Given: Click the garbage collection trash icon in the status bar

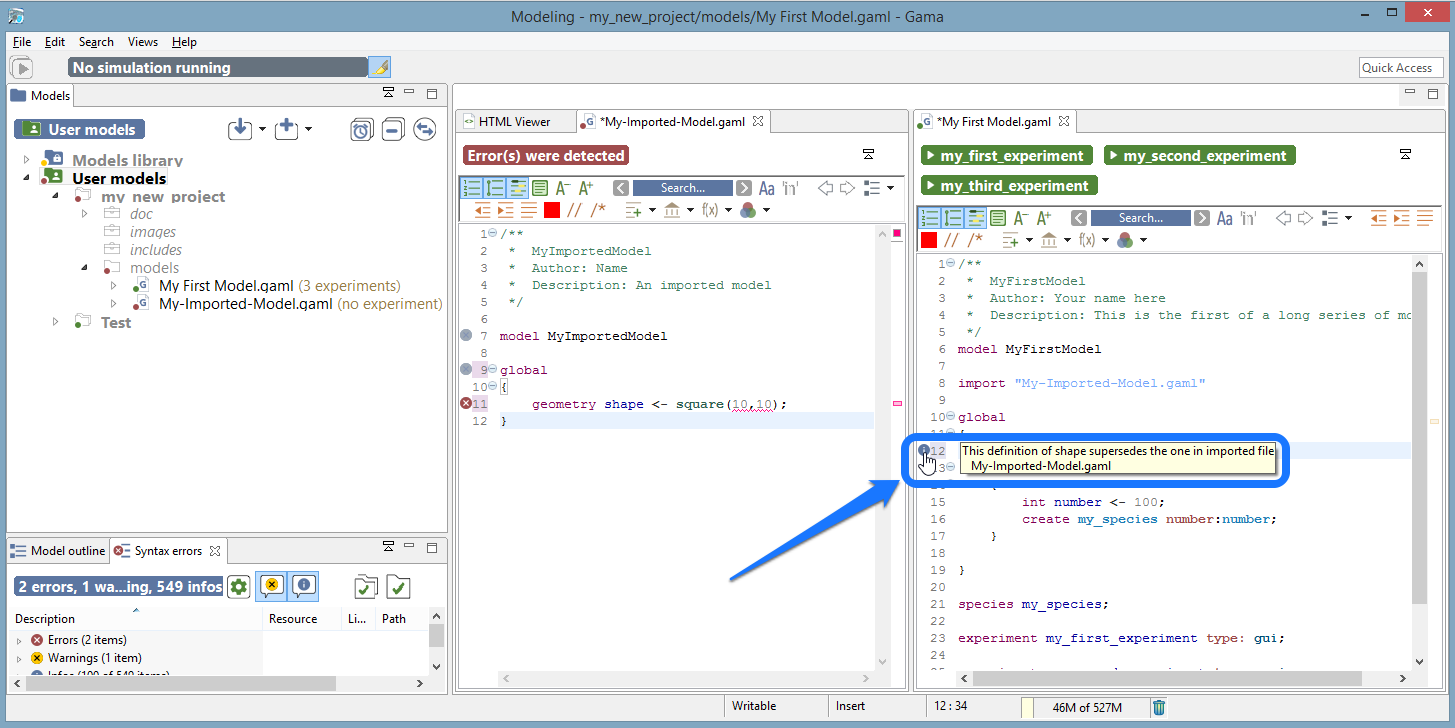Looking at the screenshot, I should tap(1159, 707).
